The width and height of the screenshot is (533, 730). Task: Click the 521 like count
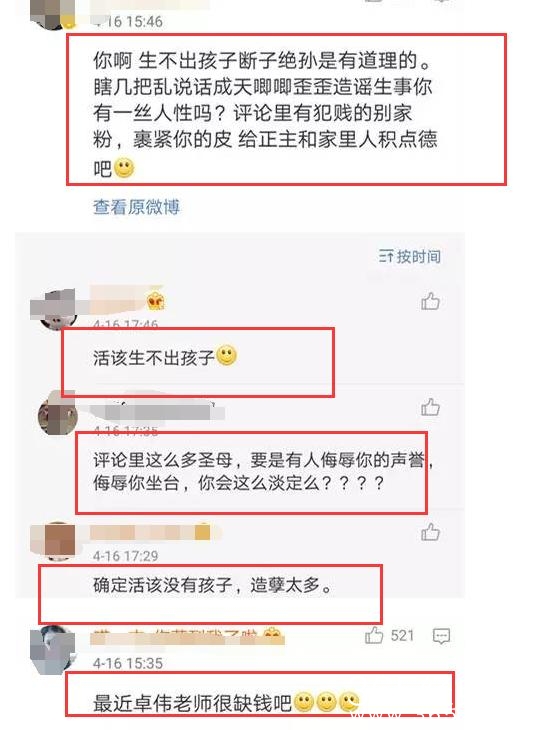402,635
